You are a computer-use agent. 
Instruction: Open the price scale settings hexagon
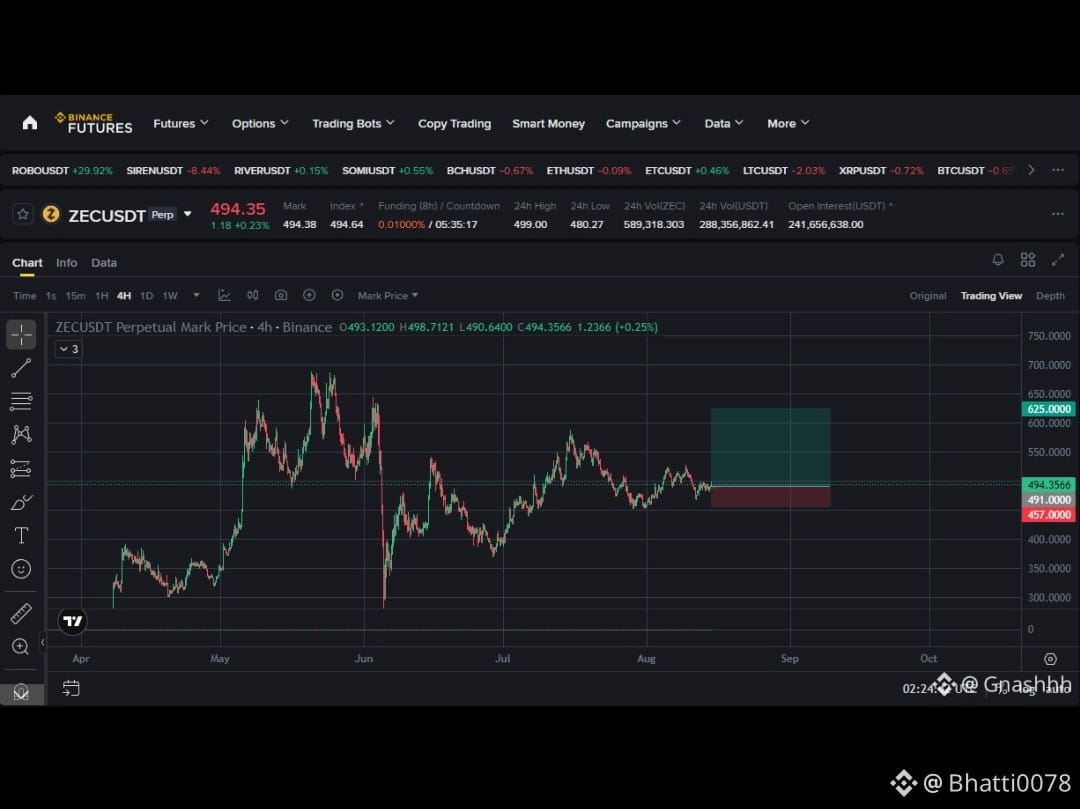click(x=1050, y=659)
